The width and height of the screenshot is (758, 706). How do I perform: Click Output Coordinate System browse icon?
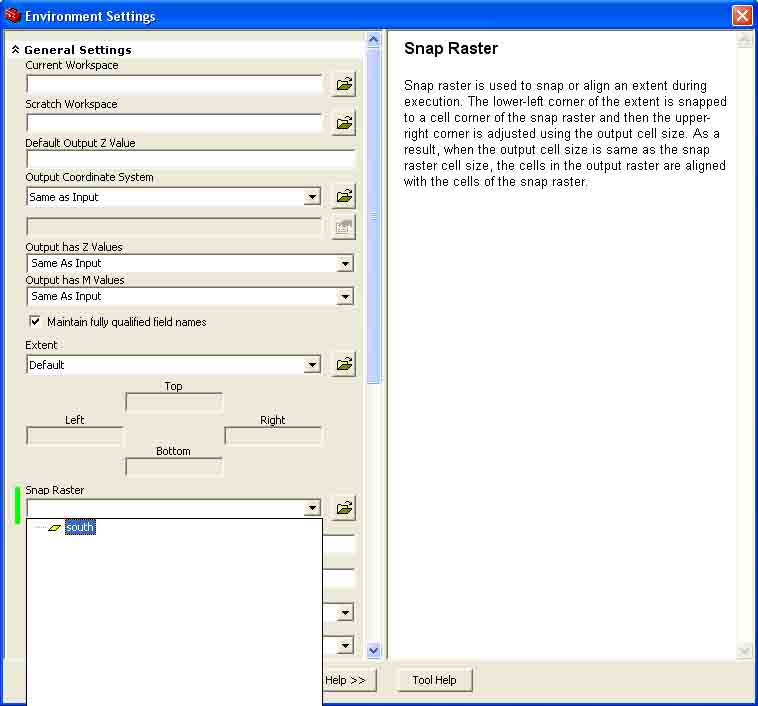(344, 196)
